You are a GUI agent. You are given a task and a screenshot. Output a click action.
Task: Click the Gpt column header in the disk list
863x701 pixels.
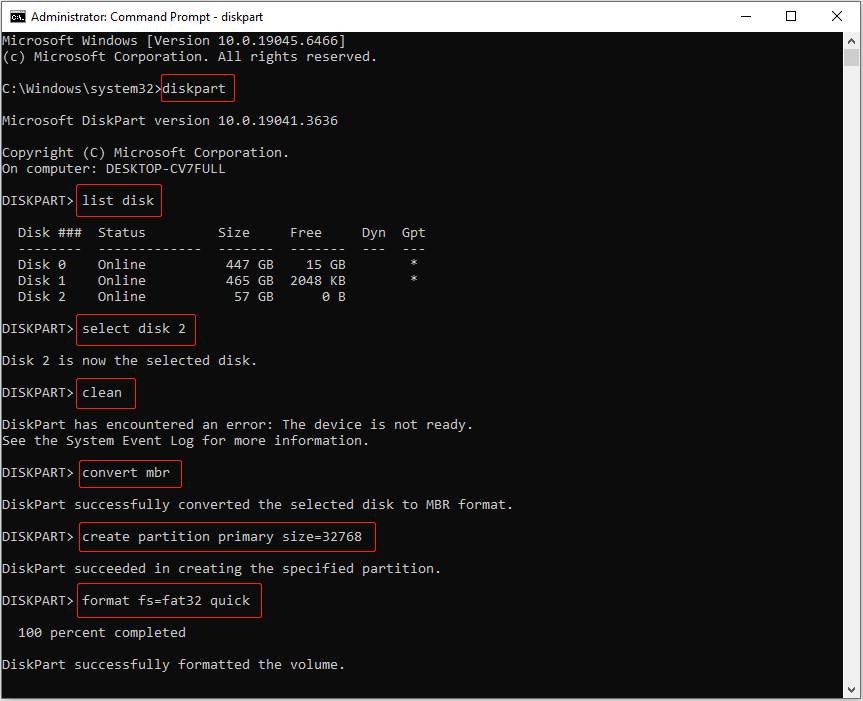[x=412, y=232]
